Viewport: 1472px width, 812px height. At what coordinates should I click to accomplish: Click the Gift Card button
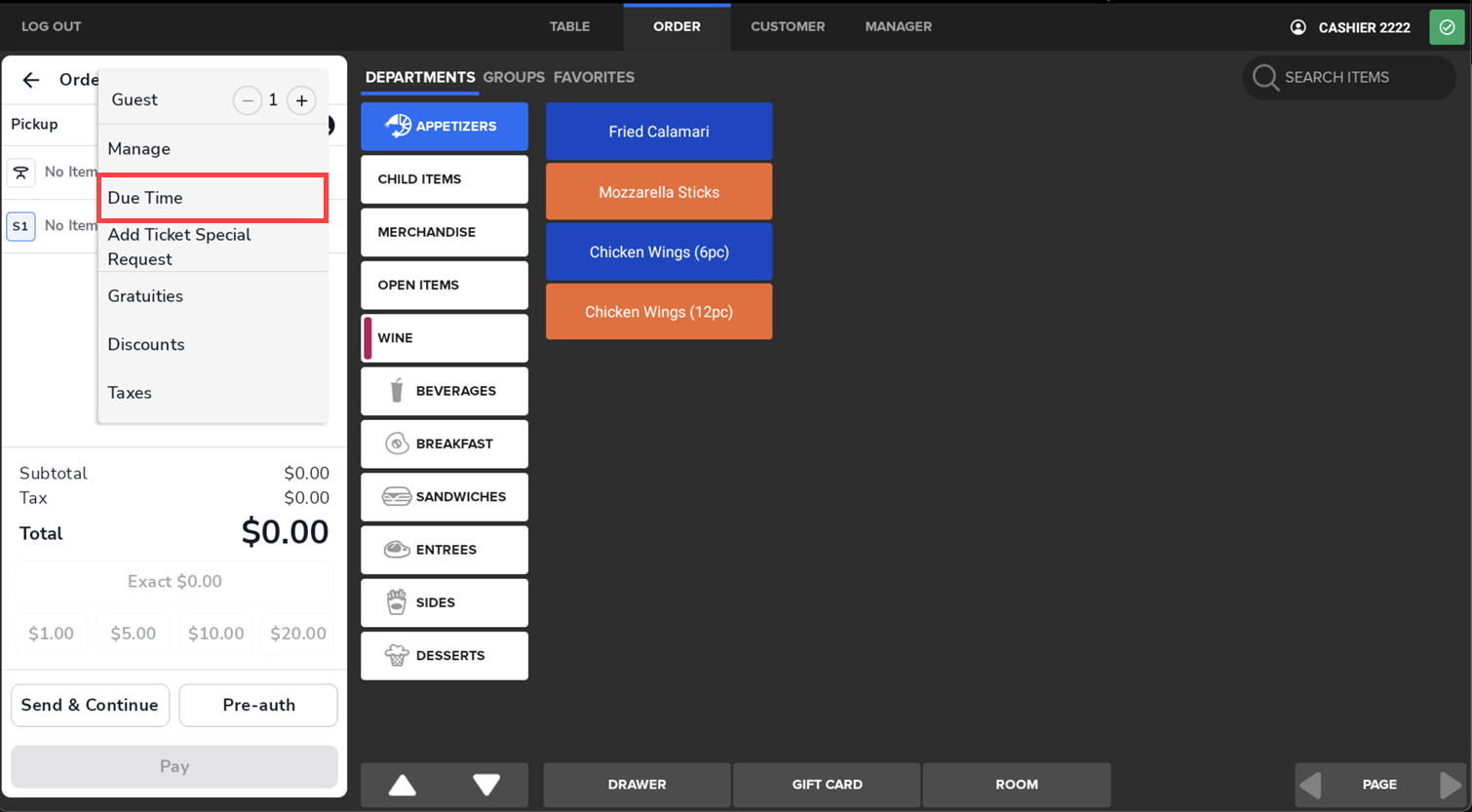point(827,785)
